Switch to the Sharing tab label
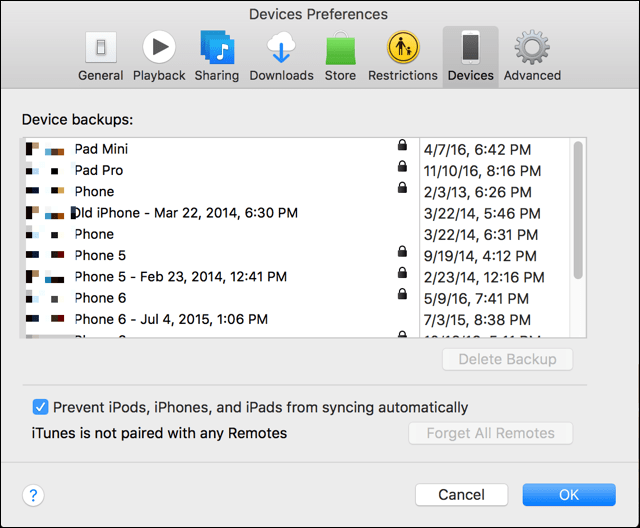640x528 pixels. [x=217, y=75]
